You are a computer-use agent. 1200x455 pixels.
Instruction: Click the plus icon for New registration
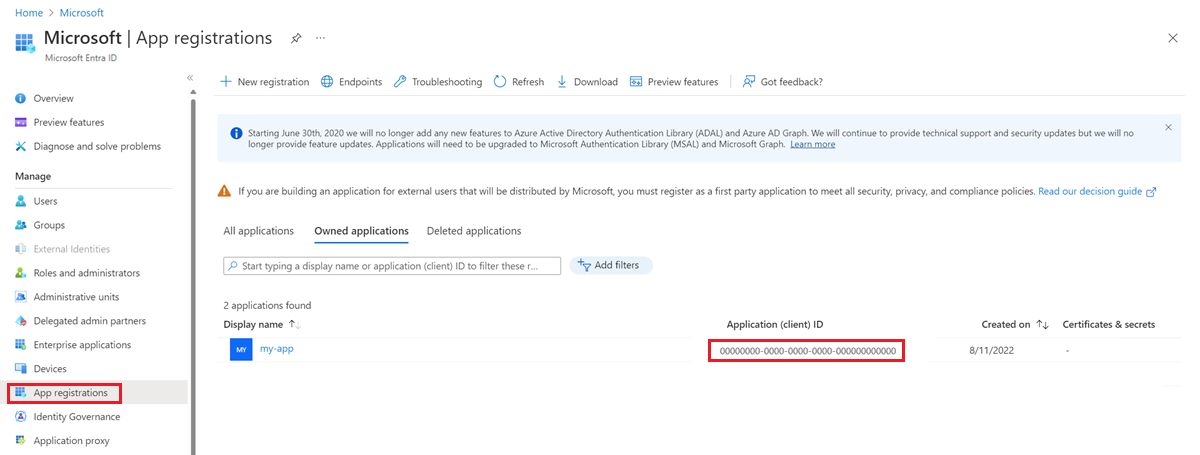click(226, 82)
